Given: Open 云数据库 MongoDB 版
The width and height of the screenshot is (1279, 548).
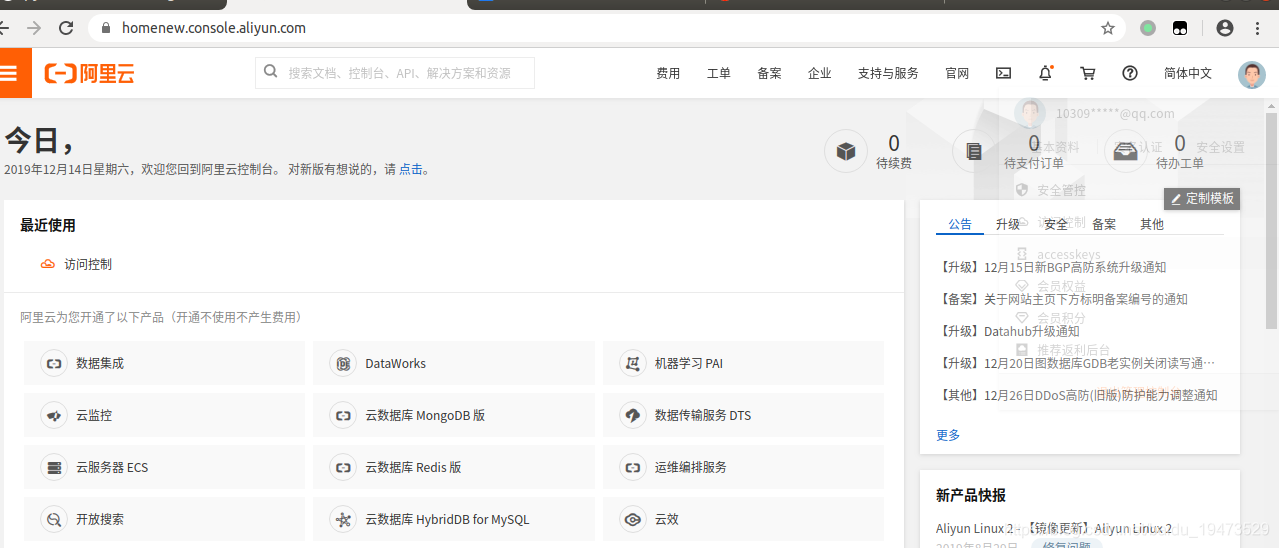Looking at the screenshot, I should (454, 415).
